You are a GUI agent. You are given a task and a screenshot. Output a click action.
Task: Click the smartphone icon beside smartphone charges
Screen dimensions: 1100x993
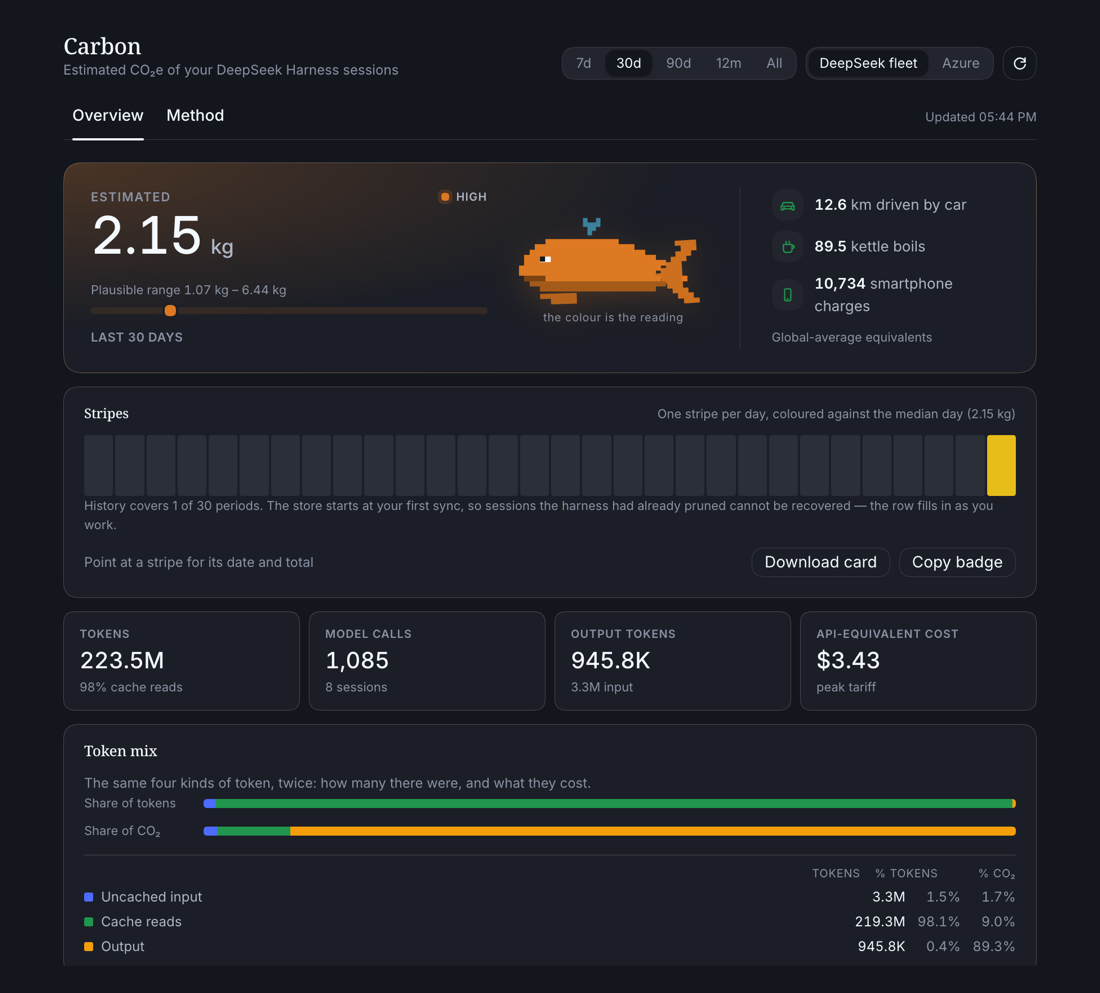788,295
